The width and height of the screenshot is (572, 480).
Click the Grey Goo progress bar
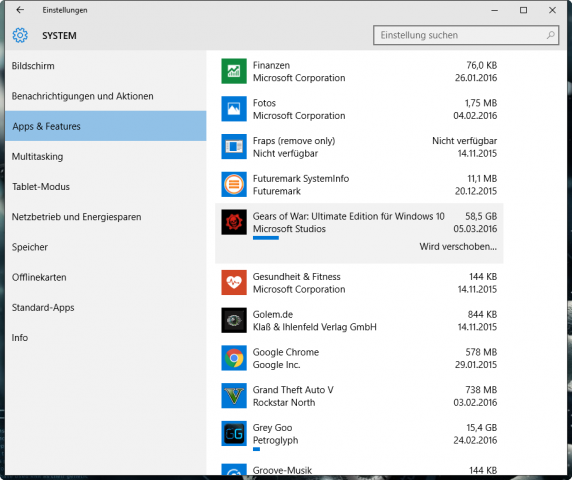pyautogui.click(x=256, y=449)
